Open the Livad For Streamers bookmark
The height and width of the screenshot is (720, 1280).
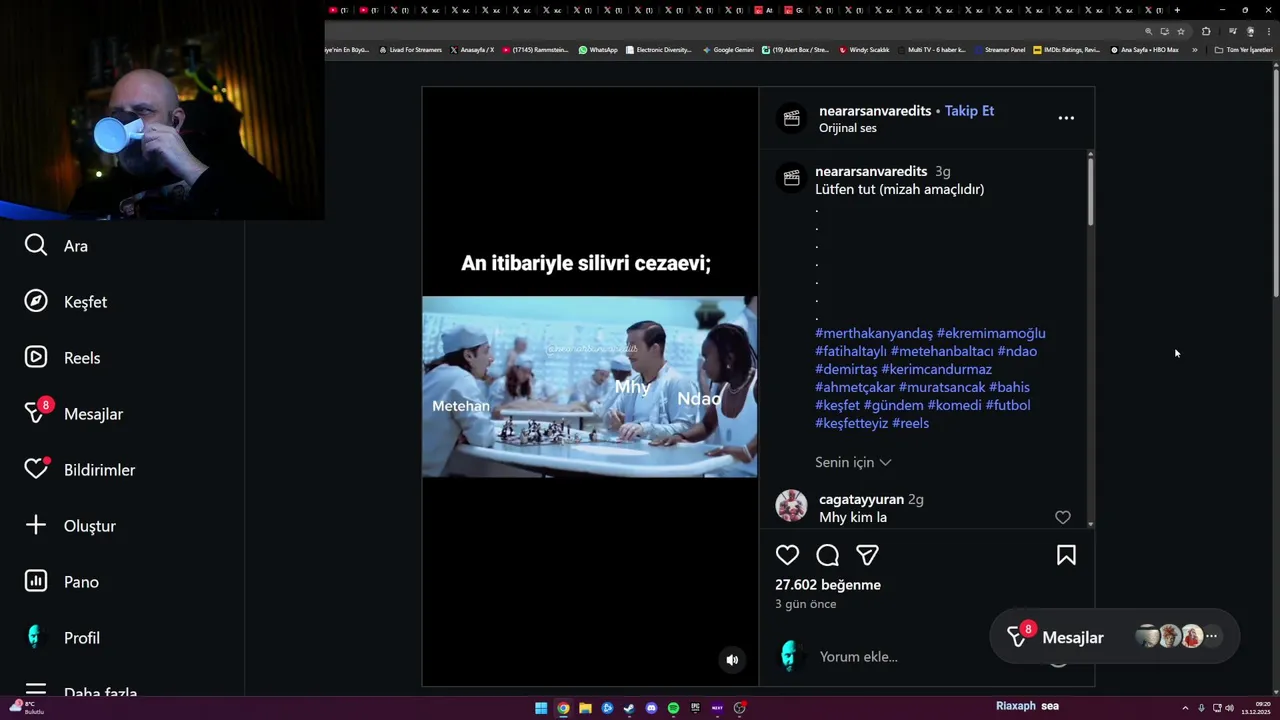[x=410, y=49]
